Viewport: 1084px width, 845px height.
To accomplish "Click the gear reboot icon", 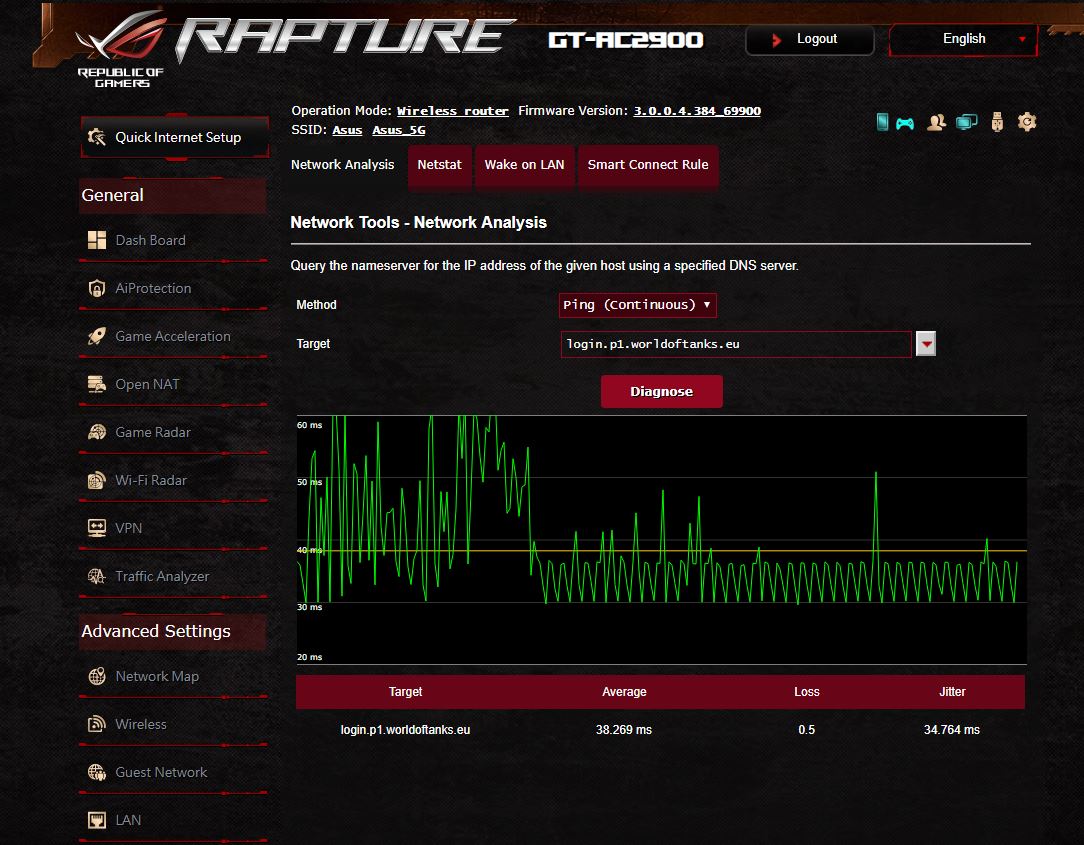I will click(1027, 122).
